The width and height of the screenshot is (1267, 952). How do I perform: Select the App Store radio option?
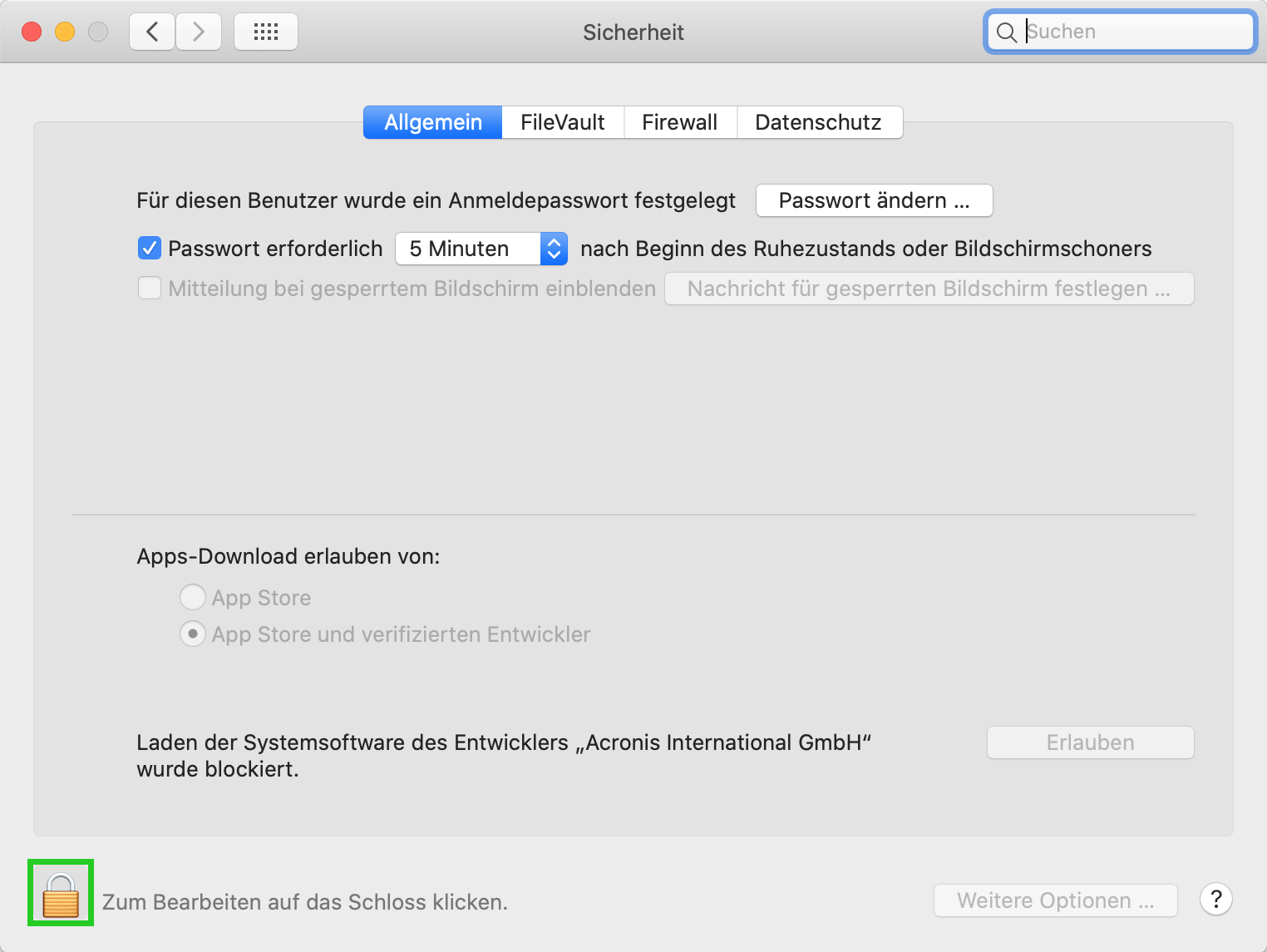(193, 597)
